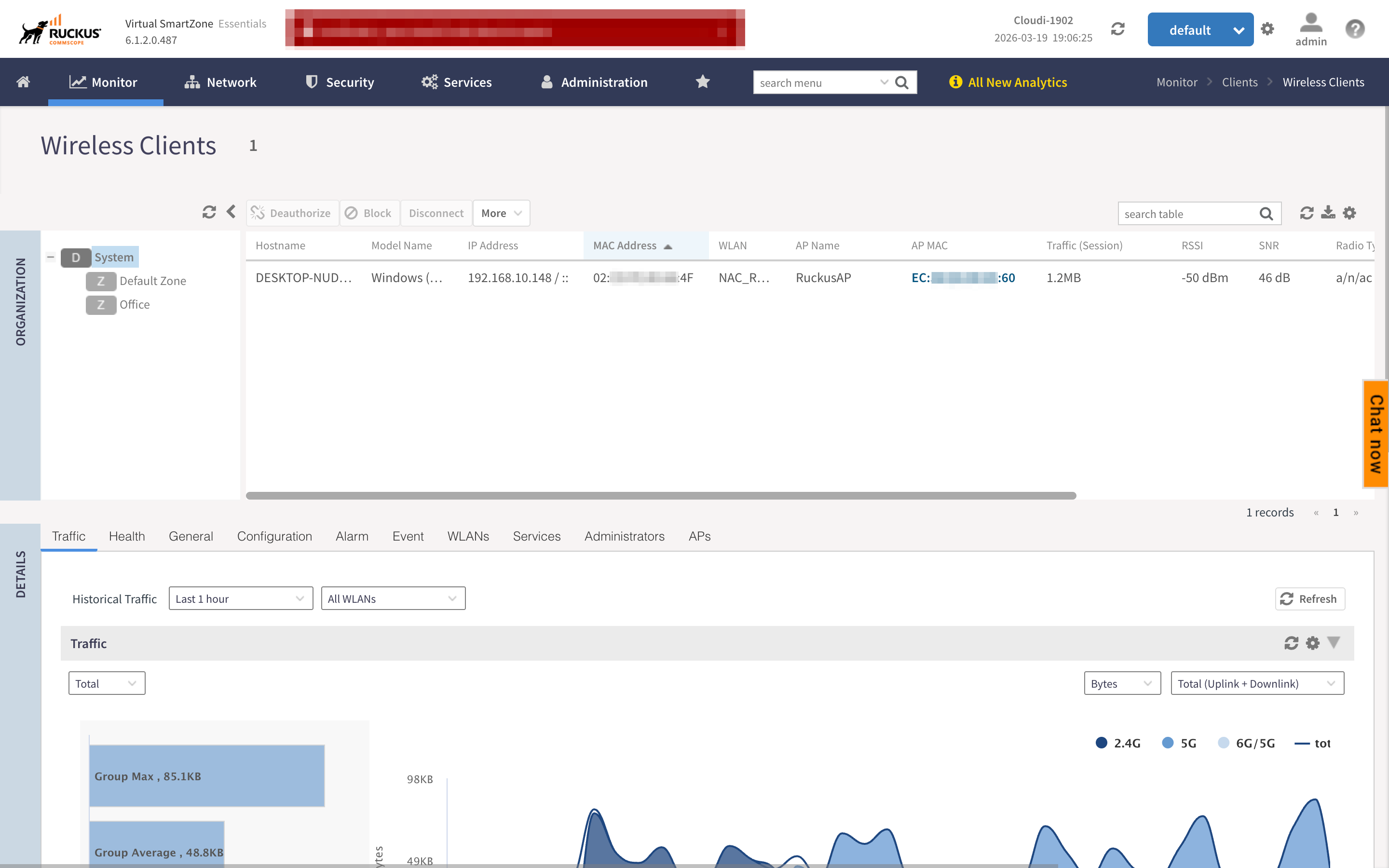Collapse the System tree node
Screen dimensions: 1389x868
click(51, 257)
